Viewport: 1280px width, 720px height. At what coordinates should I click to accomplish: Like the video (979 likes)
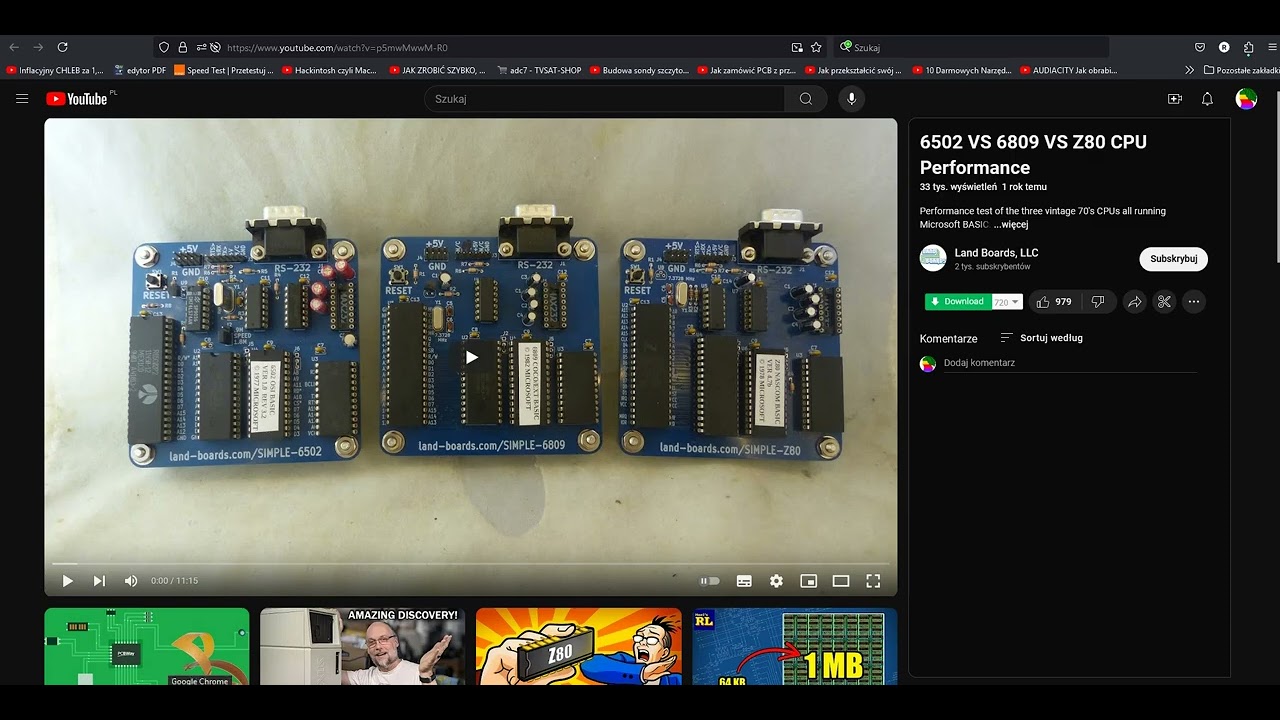click(x=1054, y=302)
